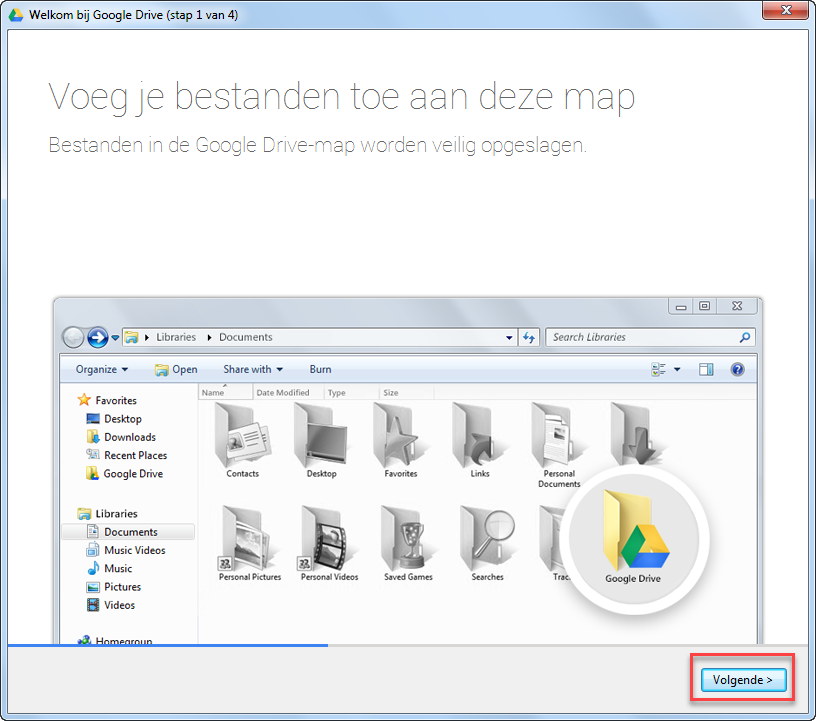Click the Size column header
The height and width of the screenshot is (721, 816).
(x=406, y=393)
